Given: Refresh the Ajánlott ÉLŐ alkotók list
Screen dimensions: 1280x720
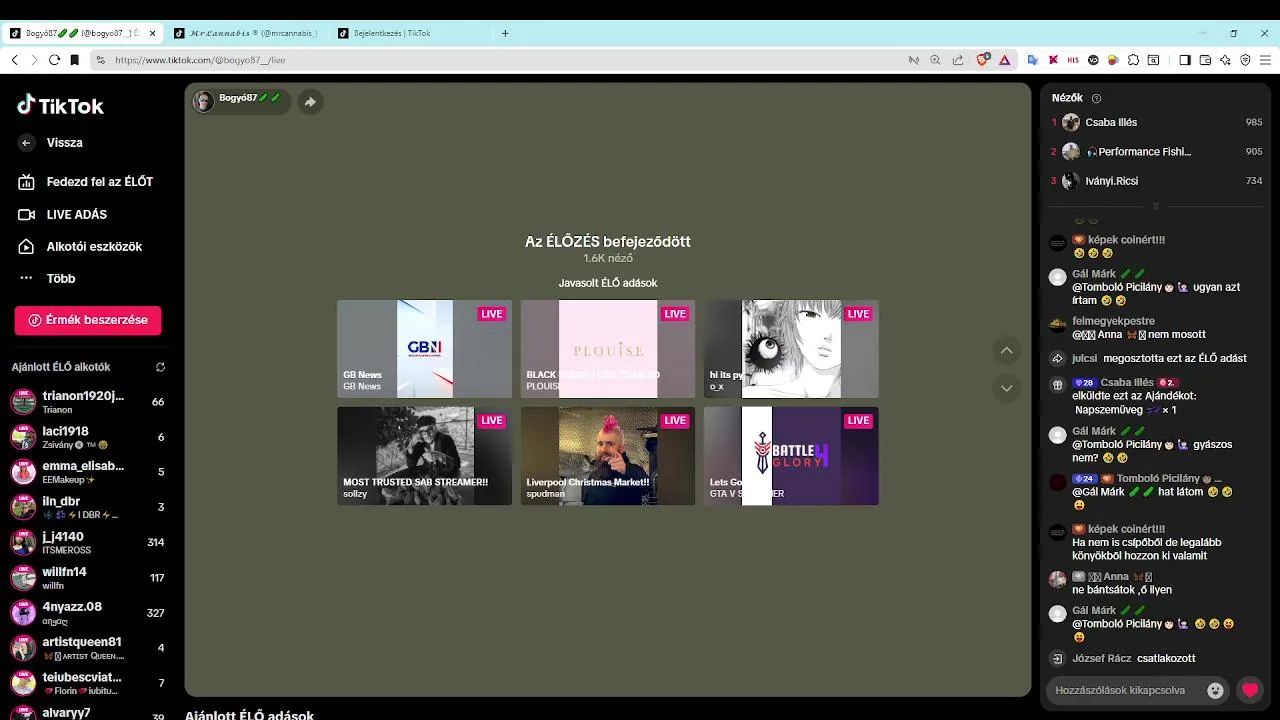Looking at the screenshot, I should tap(160, 367).
